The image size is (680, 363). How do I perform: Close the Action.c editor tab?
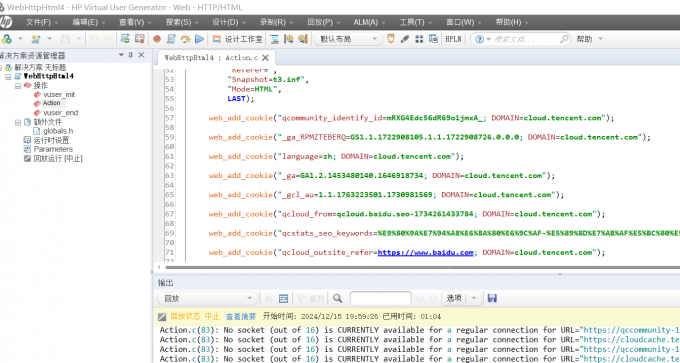coord(265,58)
